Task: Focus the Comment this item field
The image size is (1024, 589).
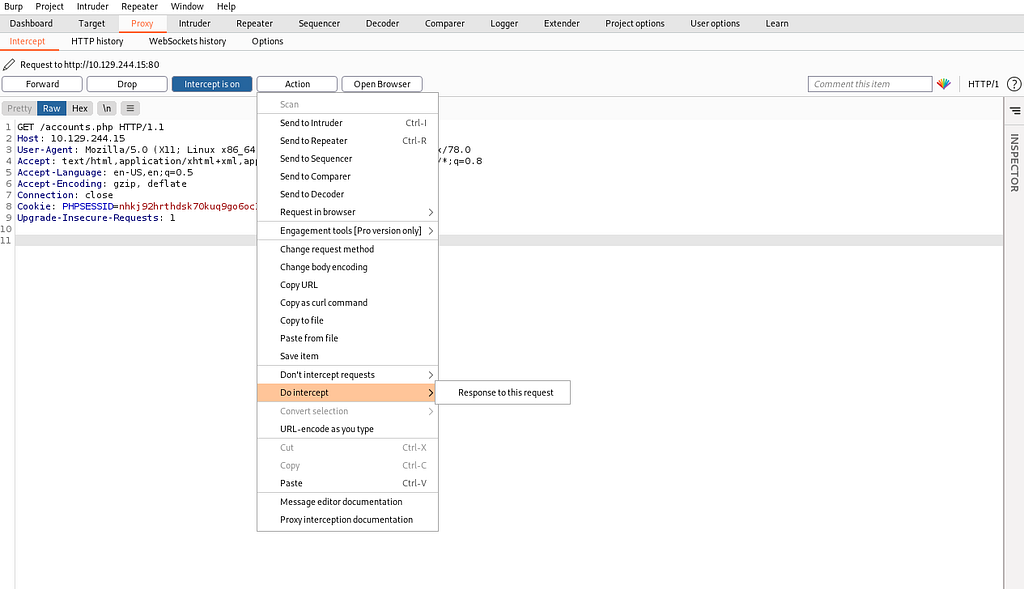Action: (870, 84)
